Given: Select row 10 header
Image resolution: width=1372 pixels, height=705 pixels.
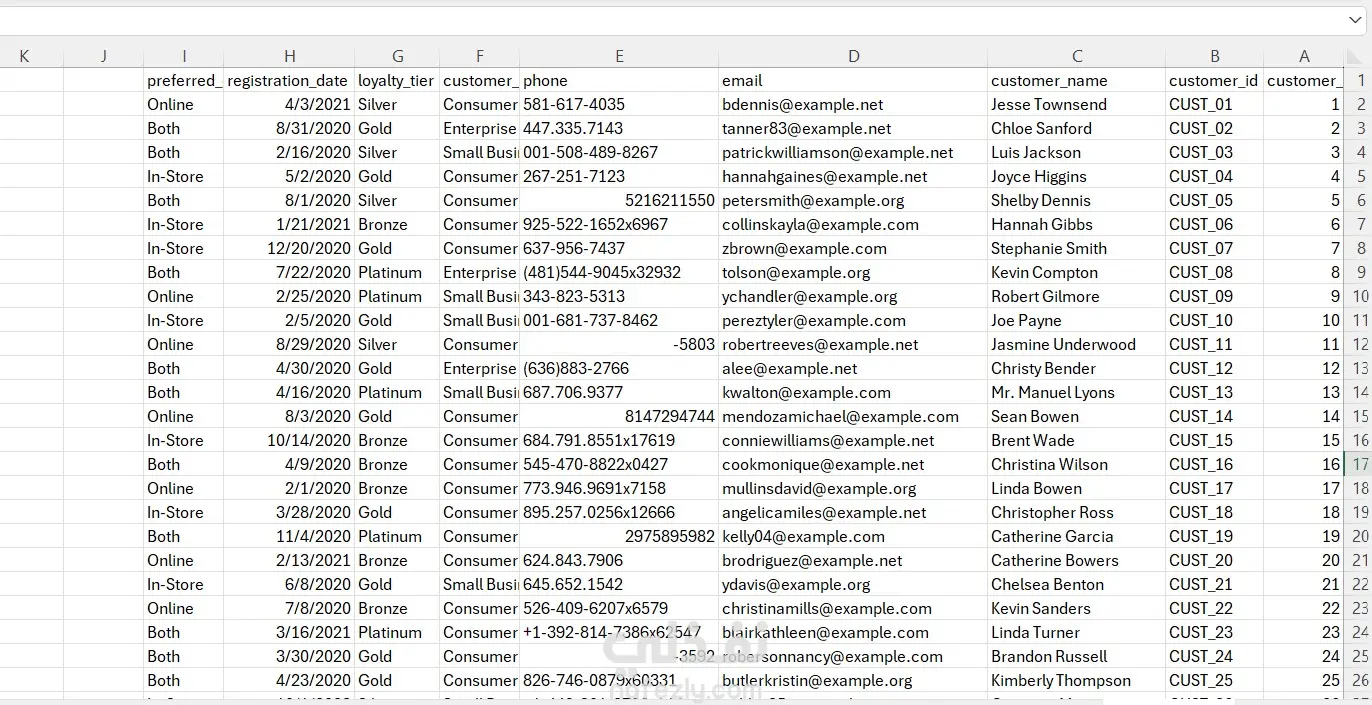Looking at the screenshot, I should coord(1360,297).
